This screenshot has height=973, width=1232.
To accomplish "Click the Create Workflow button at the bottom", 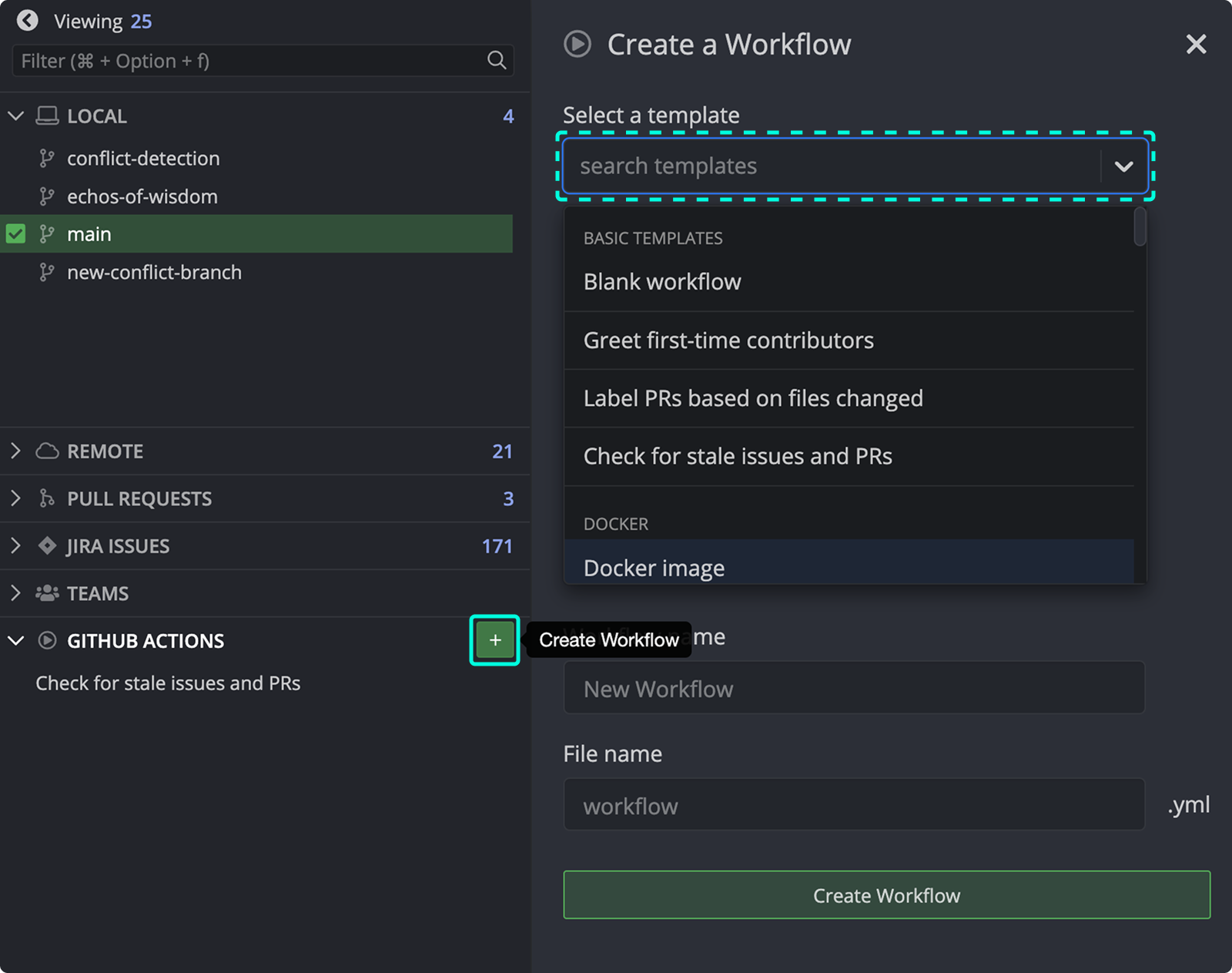I will click(x=886, y=895).
